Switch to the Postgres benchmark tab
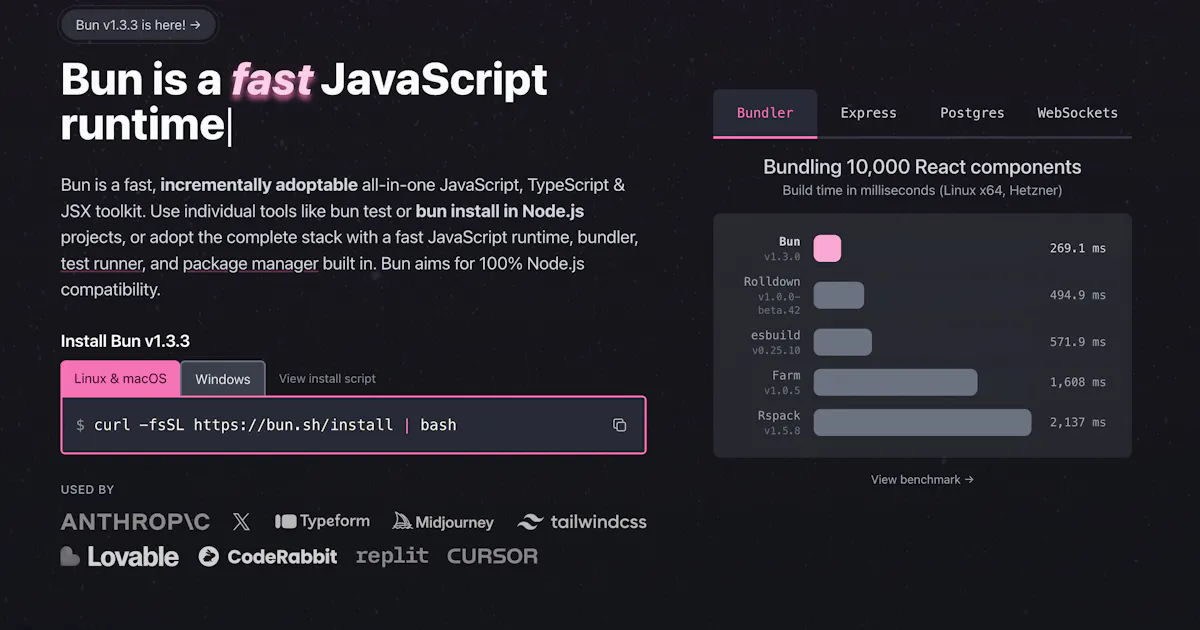This screenshot has height=630, width=1200. coord(972,113)
